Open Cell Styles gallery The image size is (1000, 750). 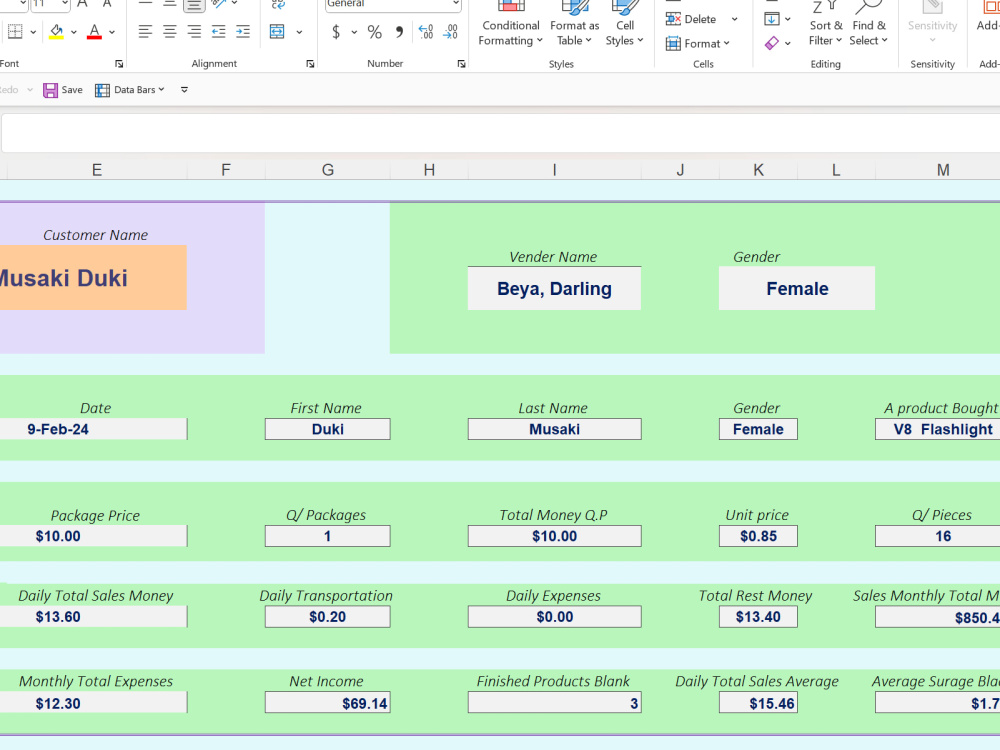(x=624, y=26)
